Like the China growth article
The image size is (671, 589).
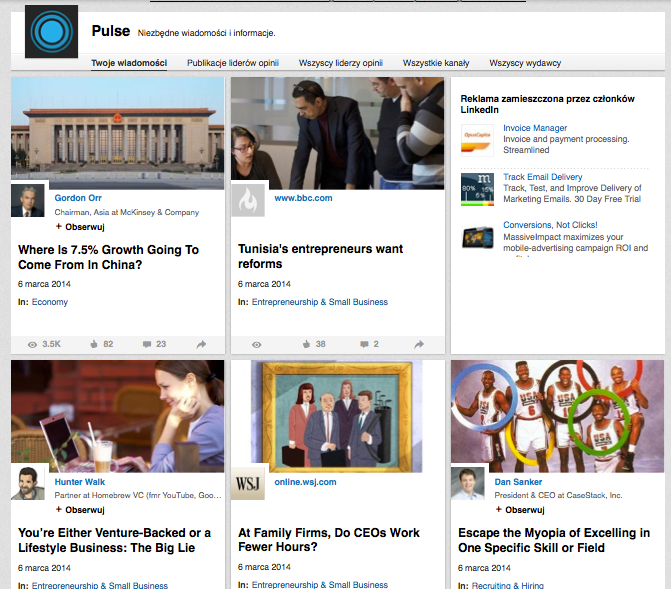coord(94,344)
